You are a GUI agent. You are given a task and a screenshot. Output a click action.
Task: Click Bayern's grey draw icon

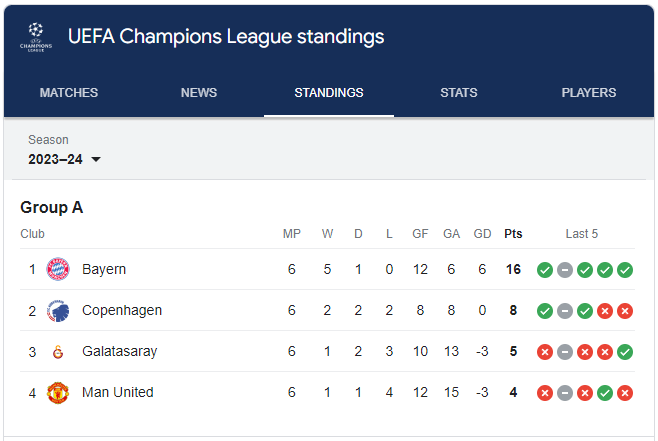click(x=565, y=270)
